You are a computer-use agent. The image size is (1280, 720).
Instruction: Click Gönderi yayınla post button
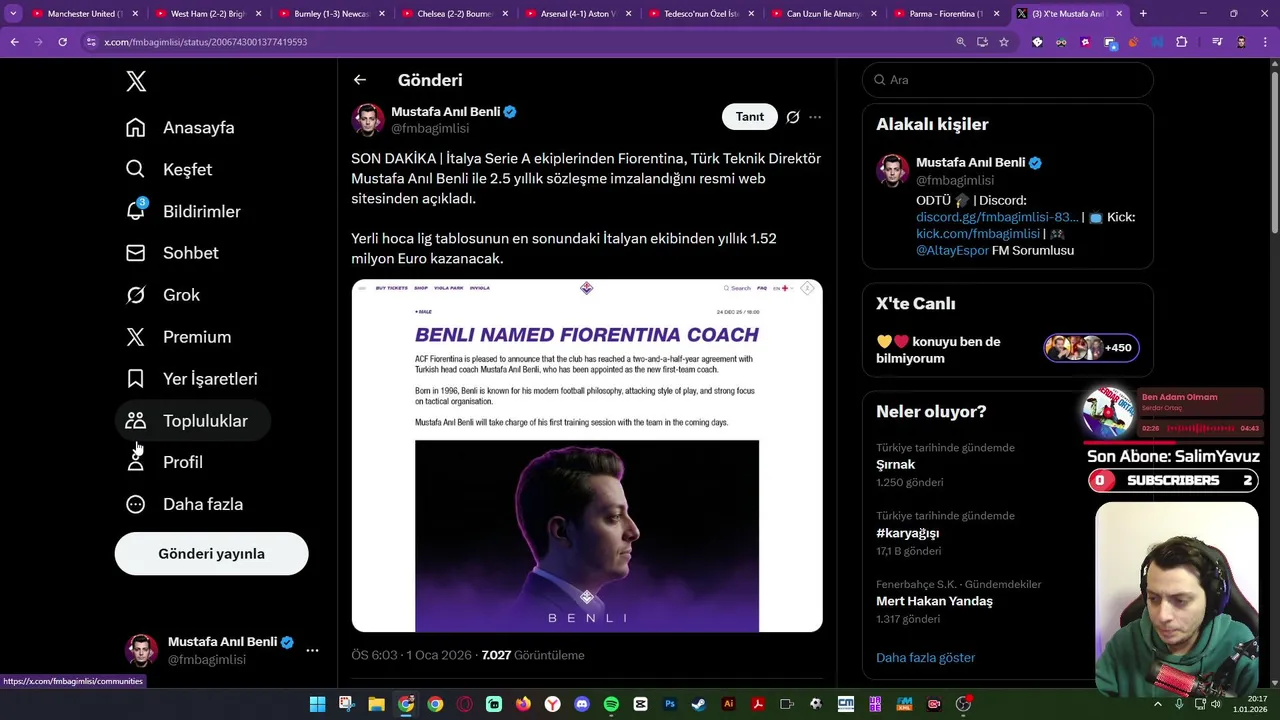[x=211, y=553]
